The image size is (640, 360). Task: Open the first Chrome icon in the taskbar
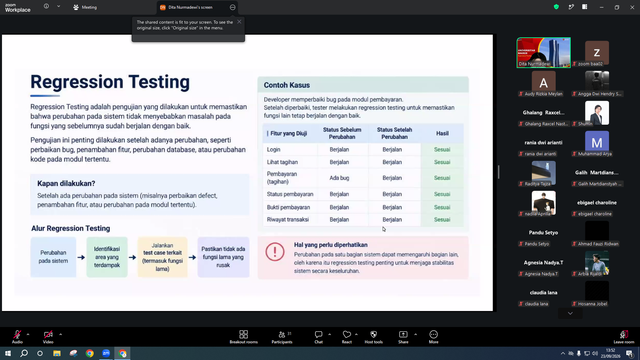tap(90, 353)
